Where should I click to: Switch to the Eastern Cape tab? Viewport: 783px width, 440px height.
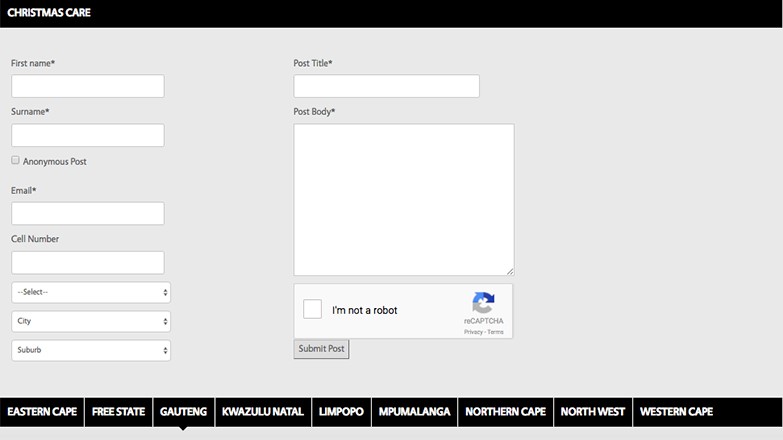tap(42, 412)
